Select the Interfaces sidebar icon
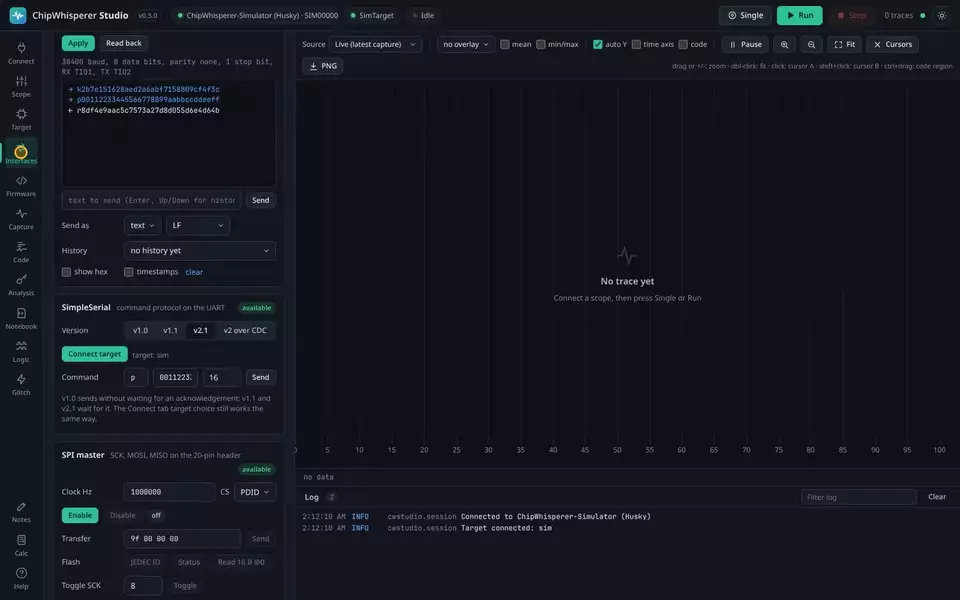This screenshot has height=600, width=960. pyautogui.click(x=21, y=153)
